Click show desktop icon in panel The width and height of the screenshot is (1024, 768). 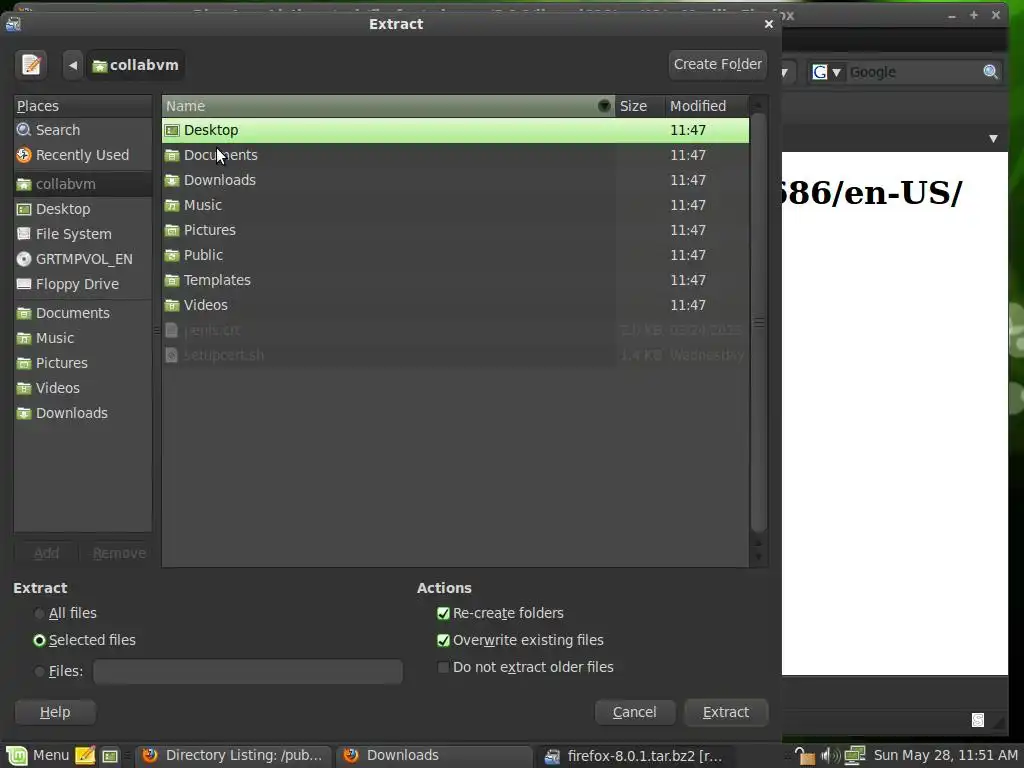(110, 756)
